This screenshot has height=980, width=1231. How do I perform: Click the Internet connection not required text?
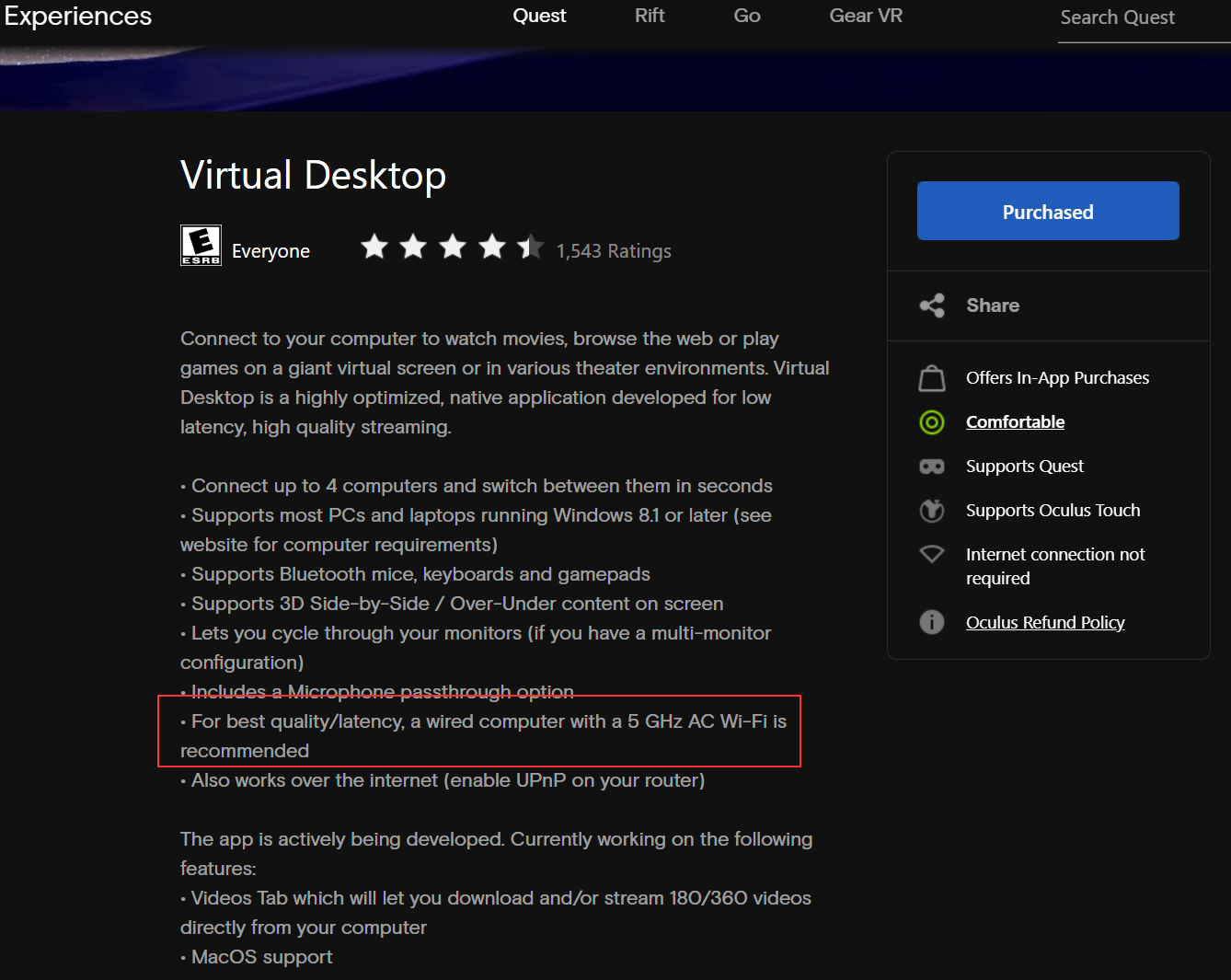[x=1055, y=566]
